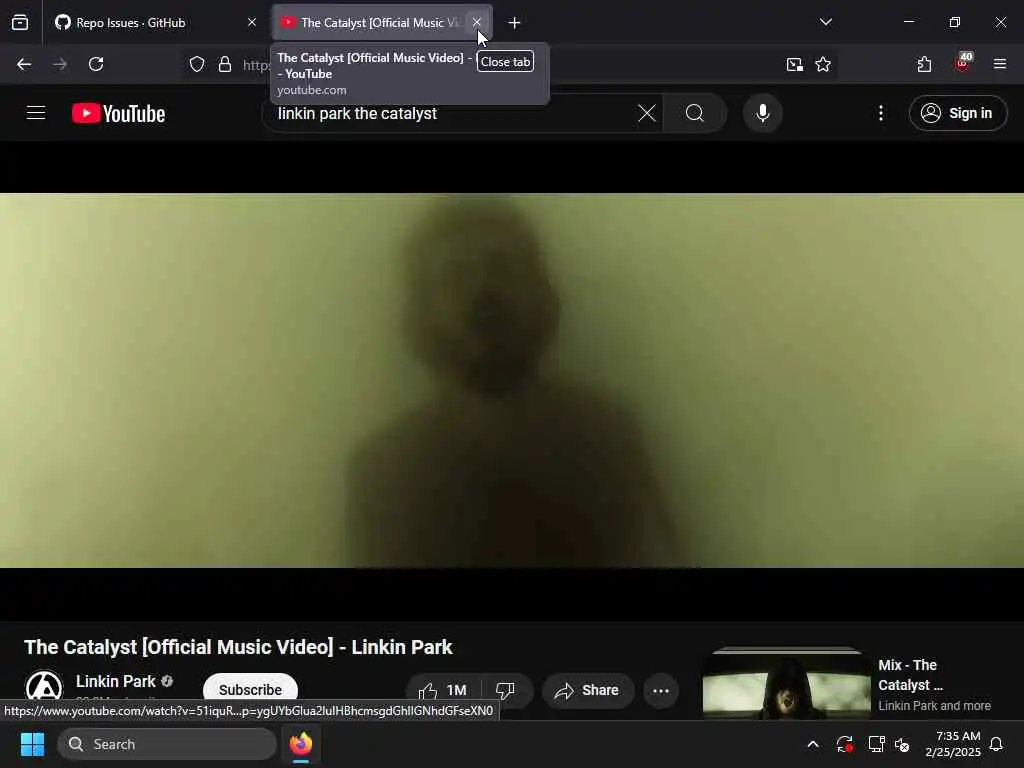Close The Catalyst YouTube tab
The image size is (1024, 768).
coord(477,23)
